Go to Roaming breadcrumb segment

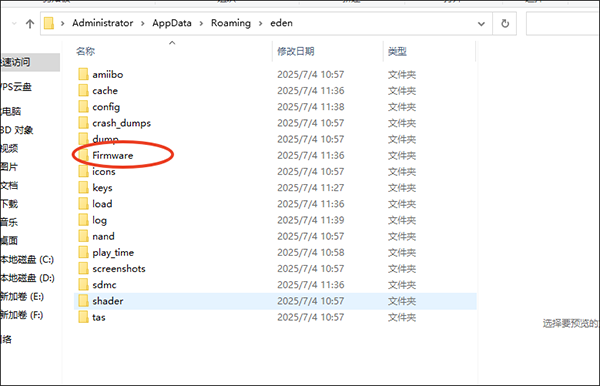231,23
